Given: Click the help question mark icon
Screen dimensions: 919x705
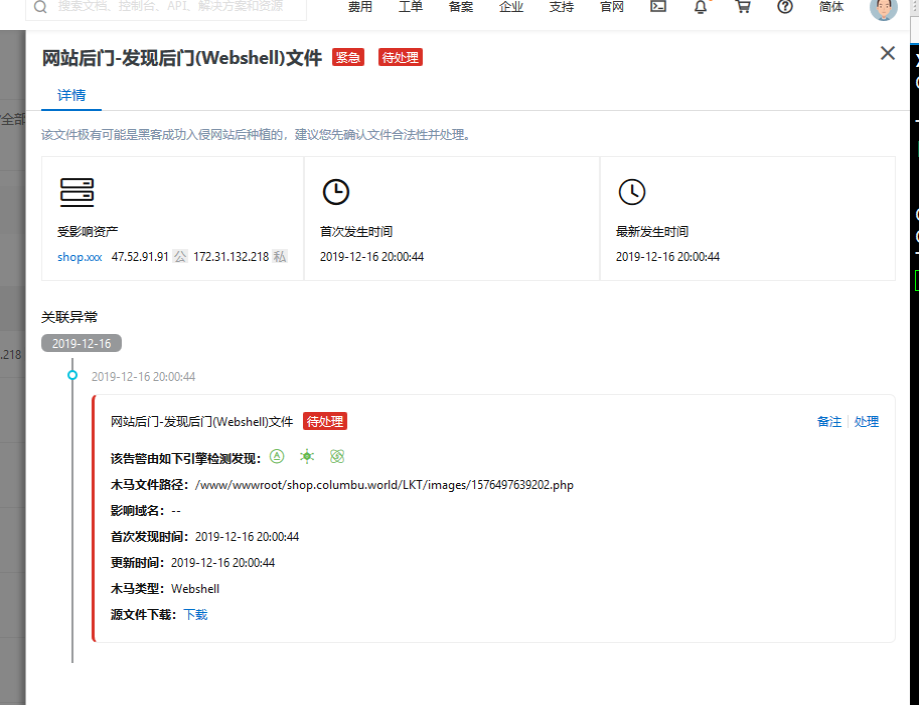Looking at the screenshot, I should pos(785,6).
